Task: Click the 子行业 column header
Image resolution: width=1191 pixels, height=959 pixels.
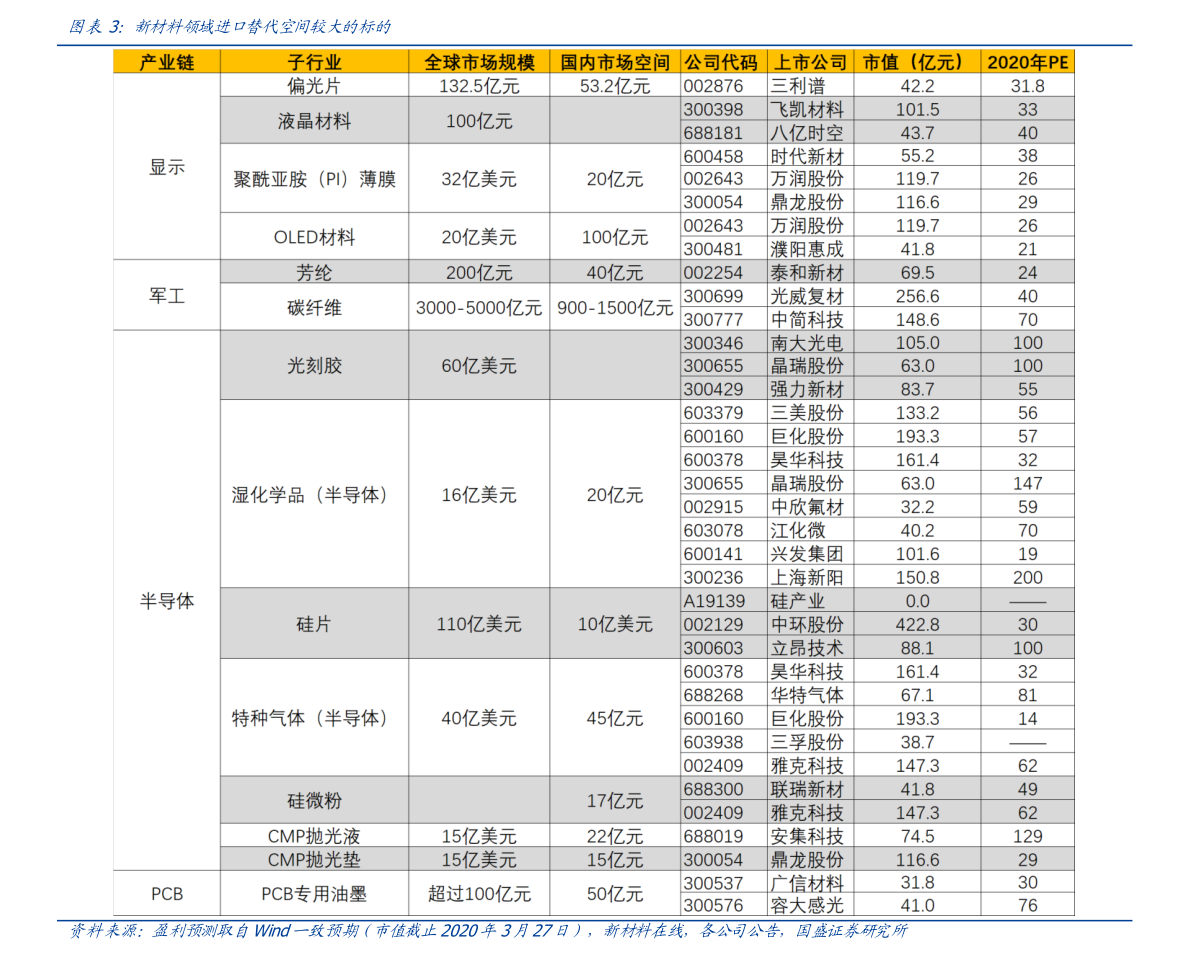Action: pyautogui.click(x=314, y=62)
